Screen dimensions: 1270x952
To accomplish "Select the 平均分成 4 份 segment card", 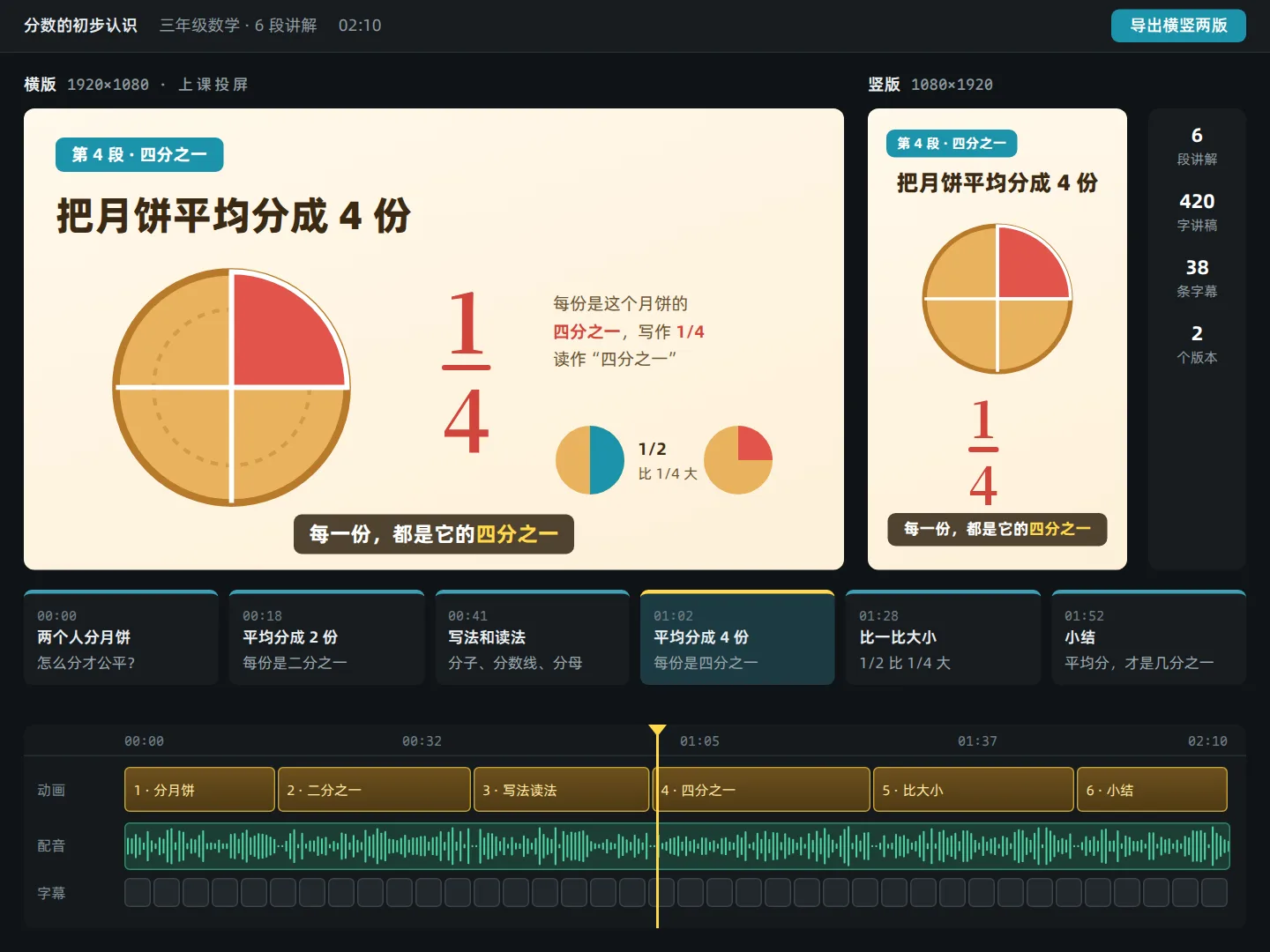I will pyautogui.click(x=737, y=637).
